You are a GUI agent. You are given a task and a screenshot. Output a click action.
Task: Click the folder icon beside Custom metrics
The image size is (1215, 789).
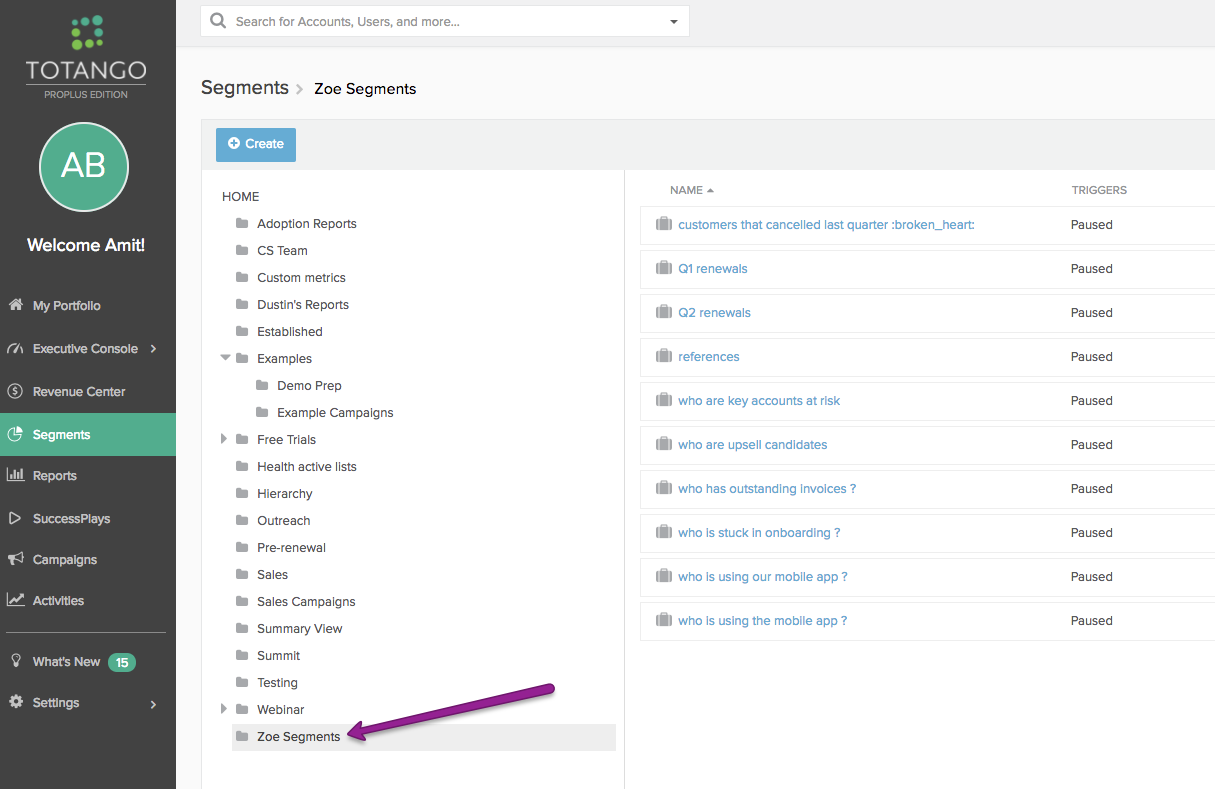point(241,277)
